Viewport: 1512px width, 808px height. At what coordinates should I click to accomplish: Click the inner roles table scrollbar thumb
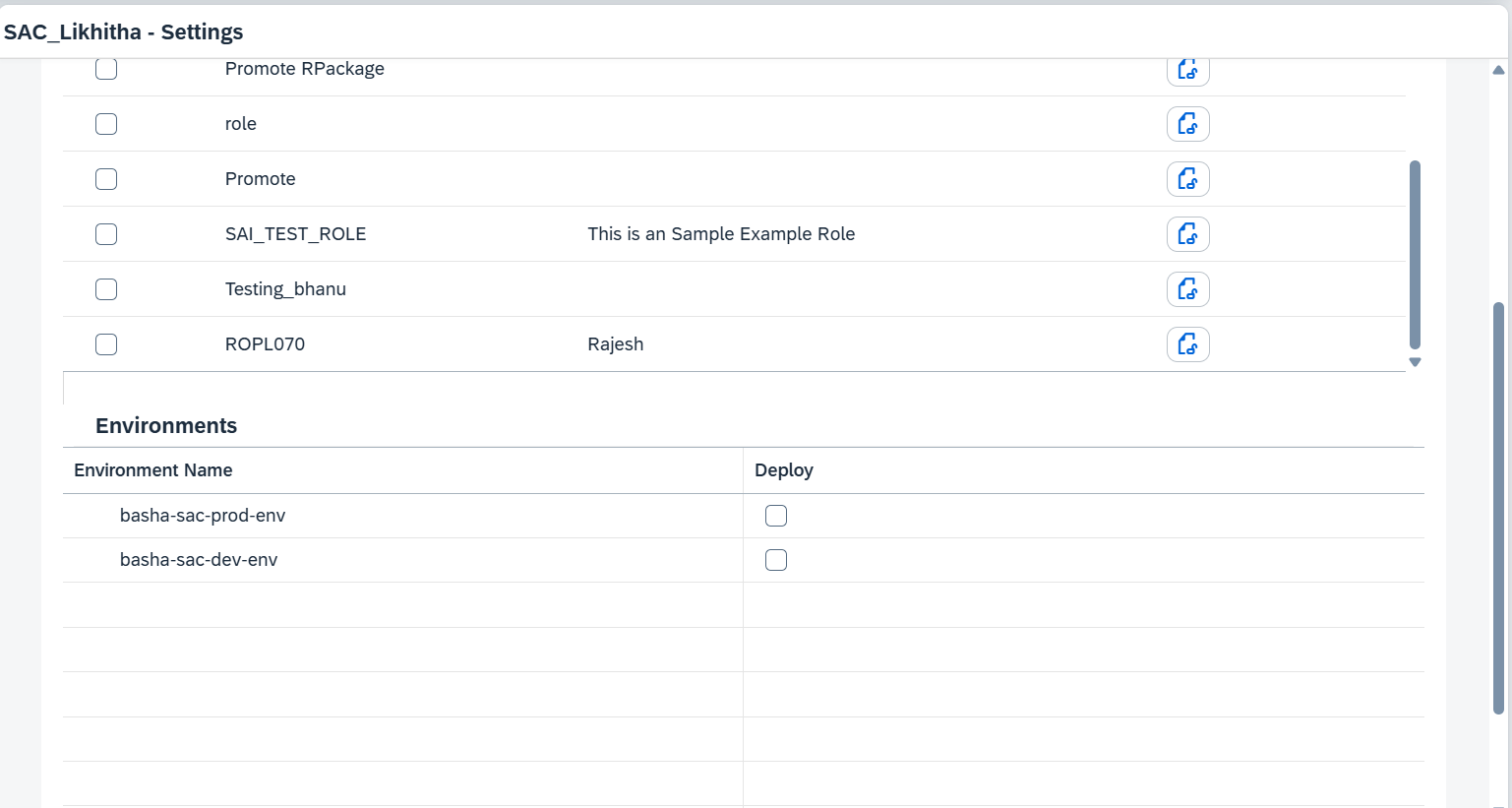point(1415,254)
